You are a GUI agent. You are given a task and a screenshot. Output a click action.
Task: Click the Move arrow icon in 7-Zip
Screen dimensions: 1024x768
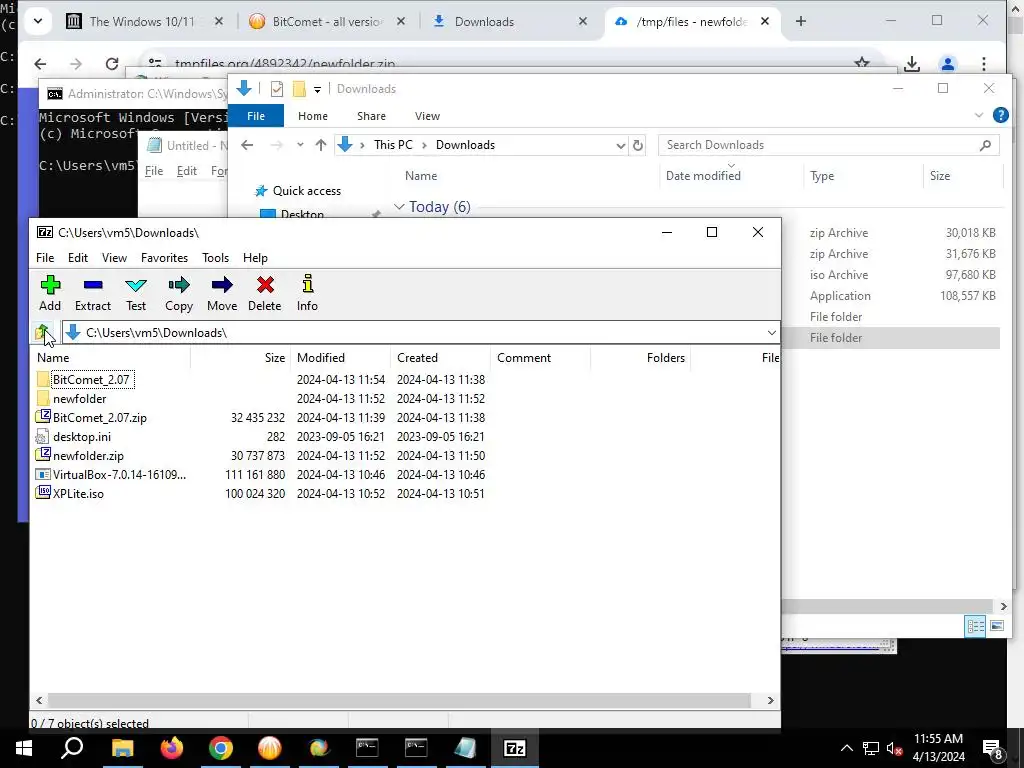coord(222,293)
